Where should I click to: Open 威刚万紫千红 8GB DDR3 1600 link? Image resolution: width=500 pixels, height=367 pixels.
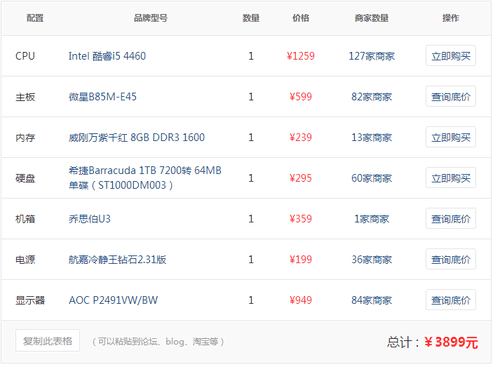click(137, 137)
